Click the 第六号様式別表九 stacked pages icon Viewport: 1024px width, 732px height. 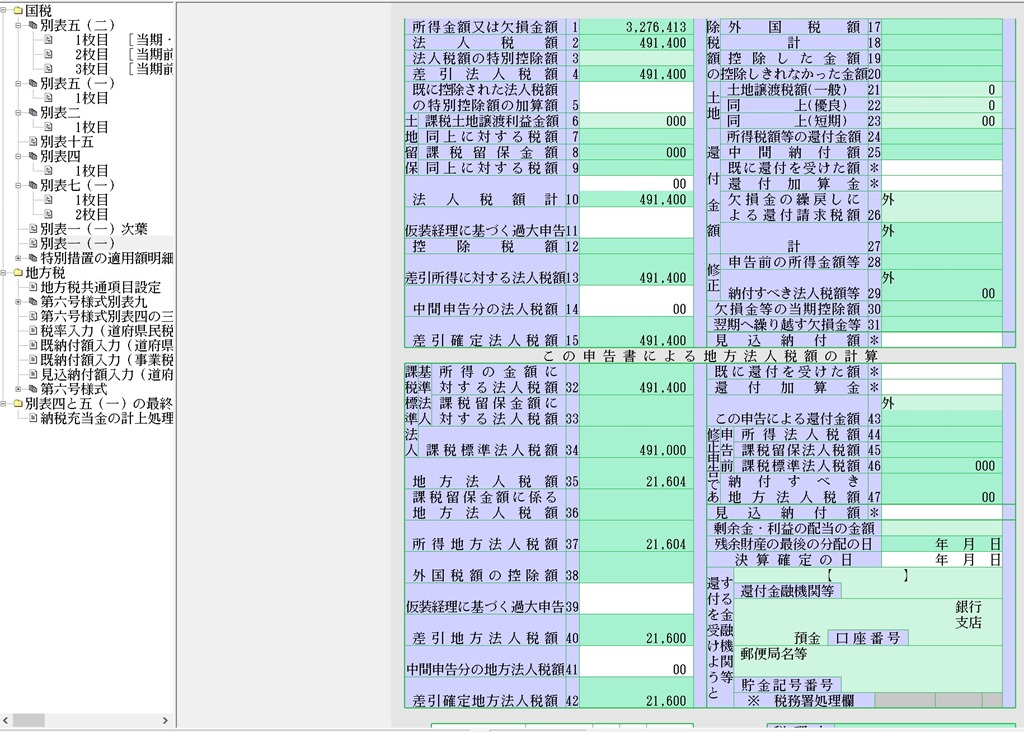tap(32, 302)
